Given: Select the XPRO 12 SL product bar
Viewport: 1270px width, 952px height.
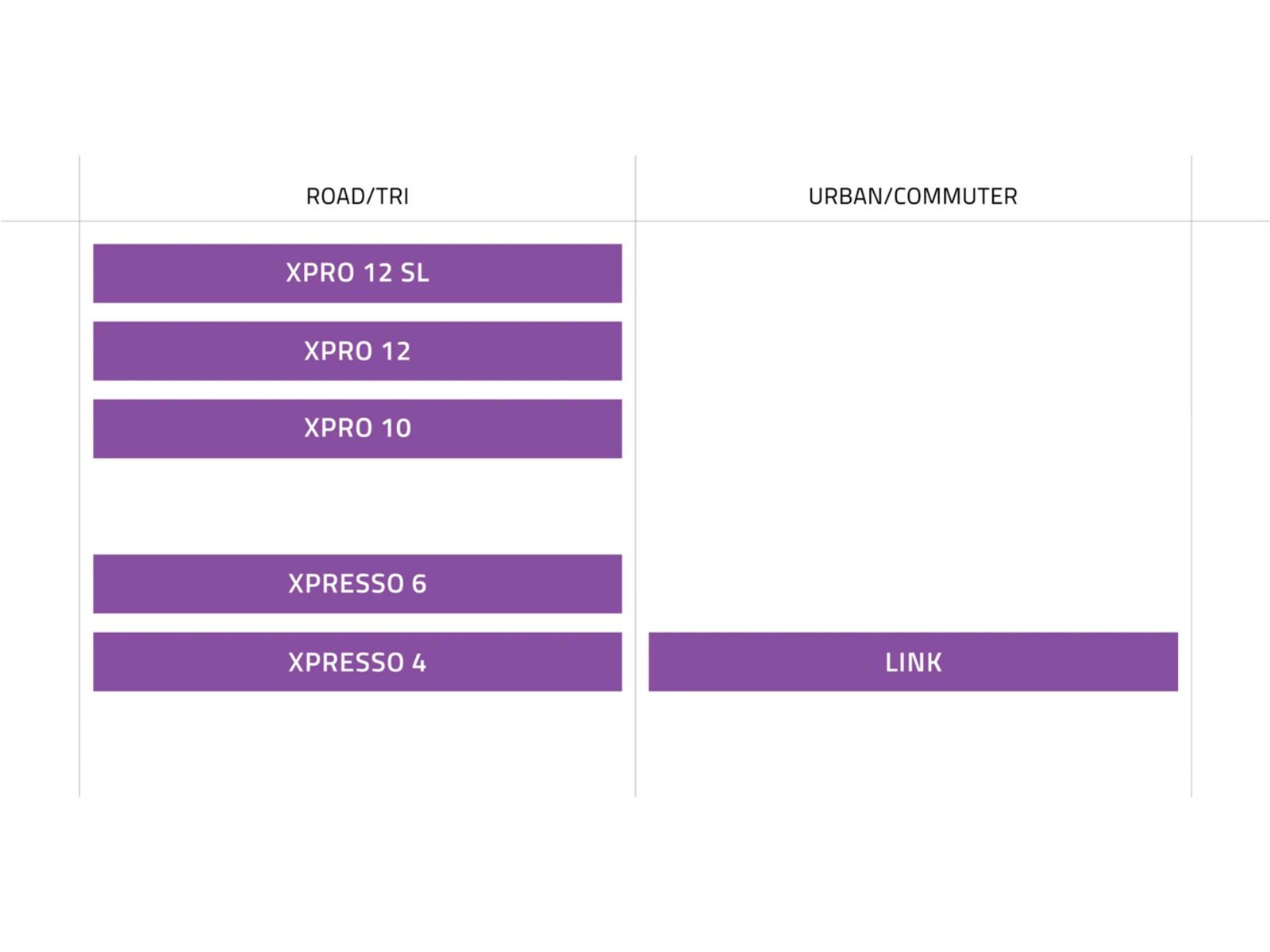Looking at the screenshot, I should pos(357,273).
